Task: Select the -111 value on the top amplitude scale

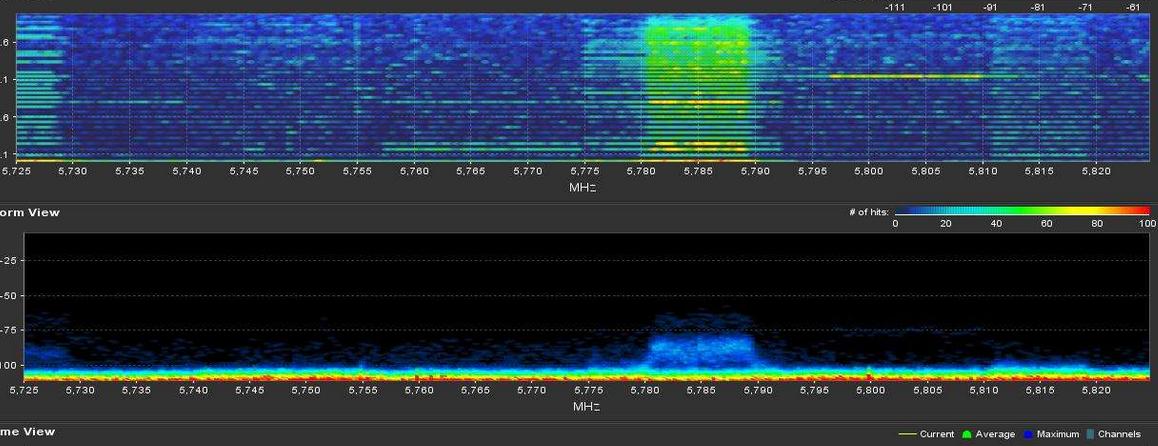Action: tap(895, 7)
